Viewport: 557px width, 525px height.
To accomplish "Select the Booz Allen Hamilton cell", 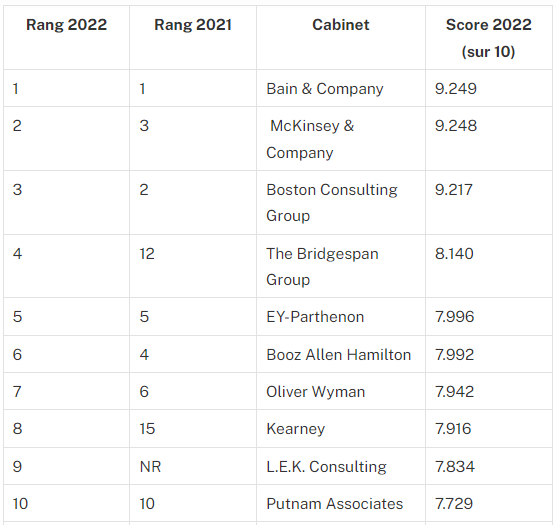I will point(341,354).
